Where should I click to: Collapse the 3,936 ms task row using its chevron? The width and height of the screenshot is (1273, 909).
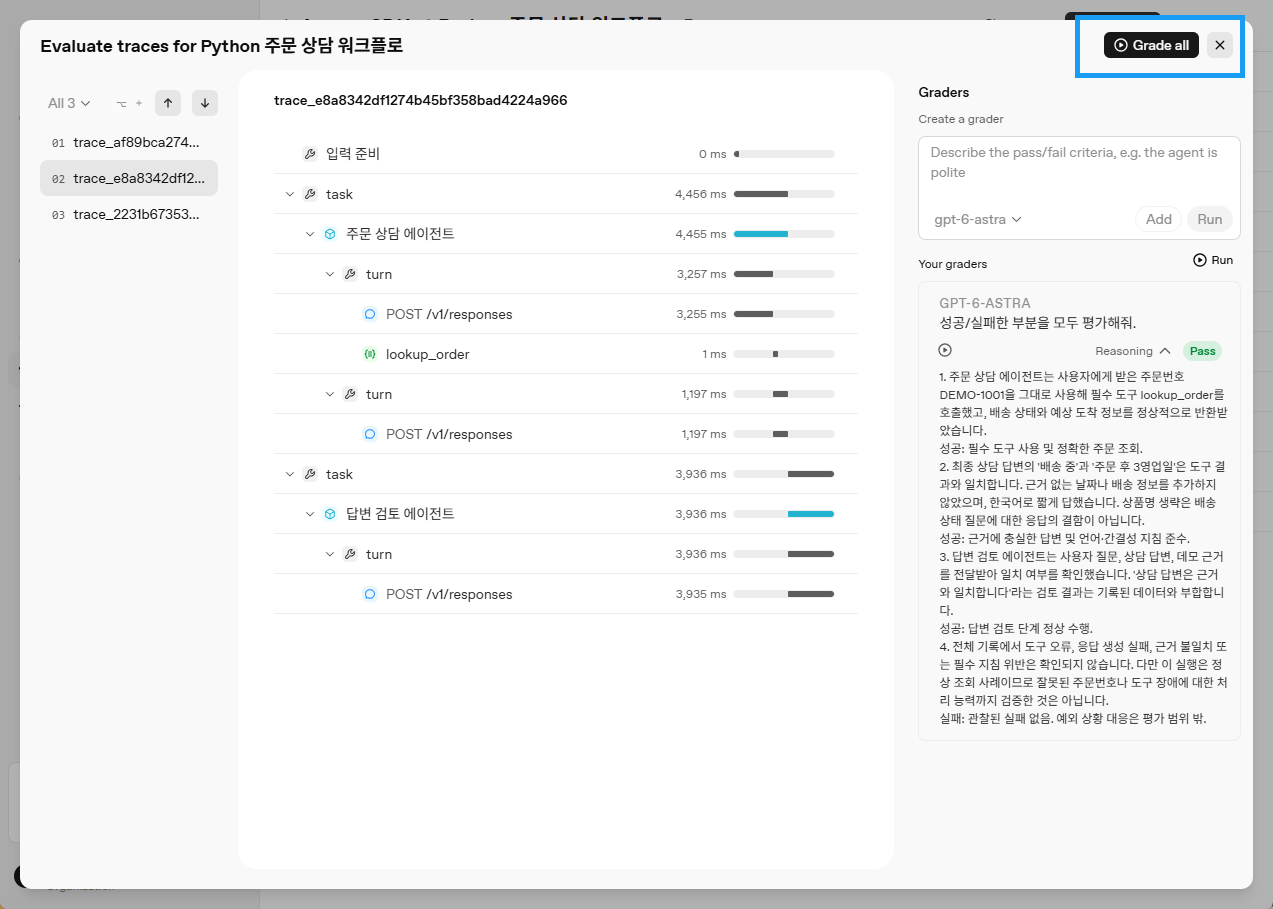(290, 474)
